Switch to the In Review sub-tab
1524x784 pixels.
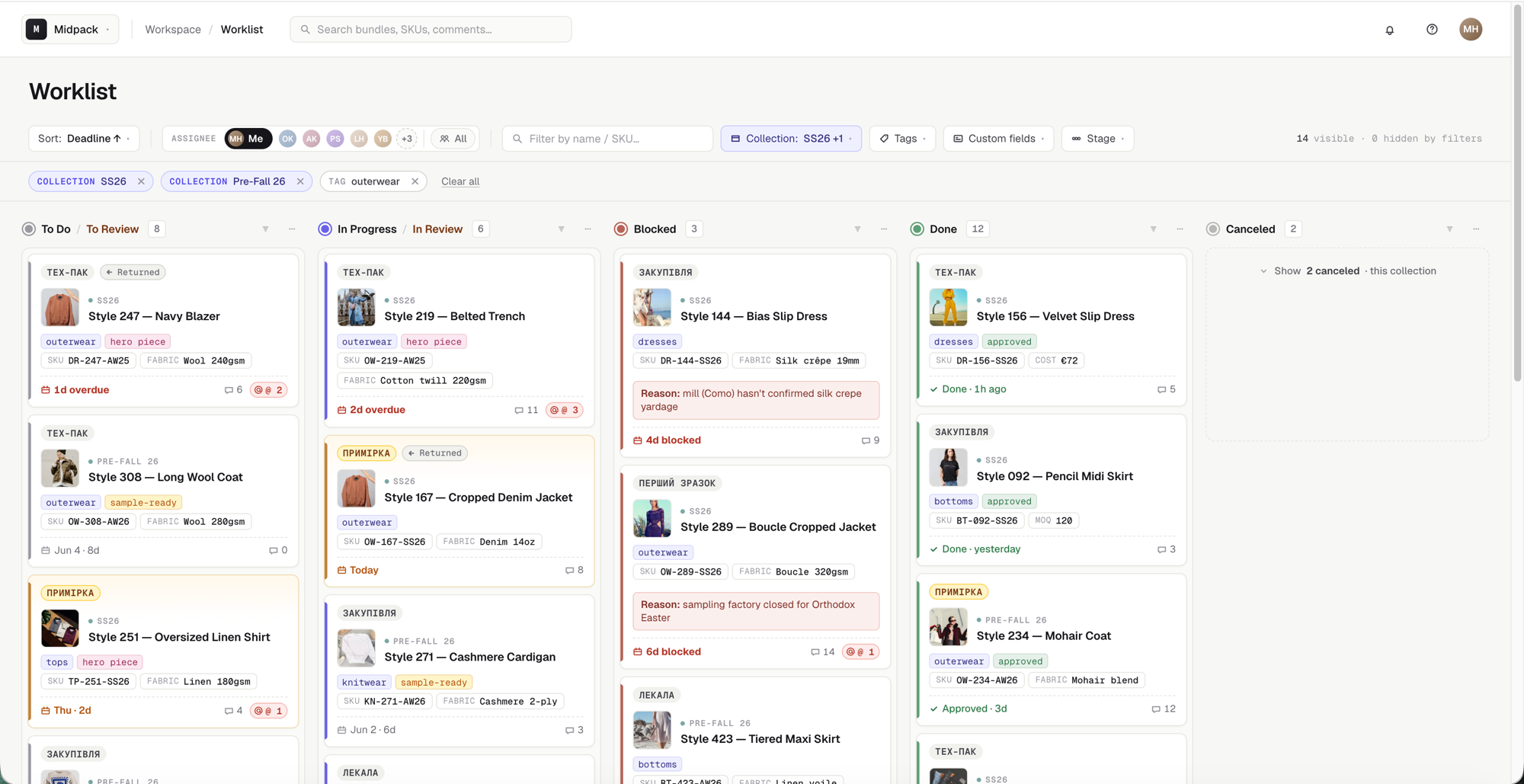point(437,229)
